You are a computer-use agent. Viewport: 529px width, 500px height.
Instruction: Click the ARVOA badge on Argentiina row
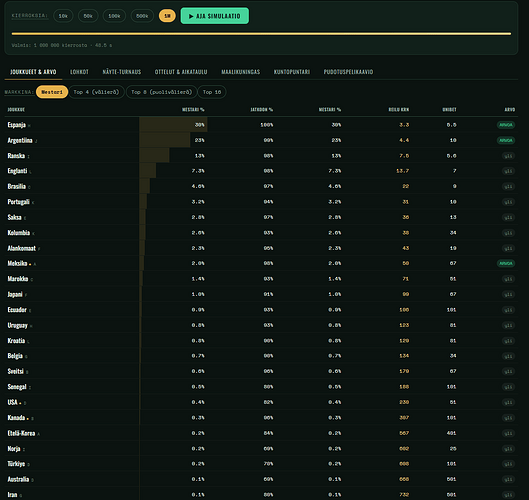506,140
